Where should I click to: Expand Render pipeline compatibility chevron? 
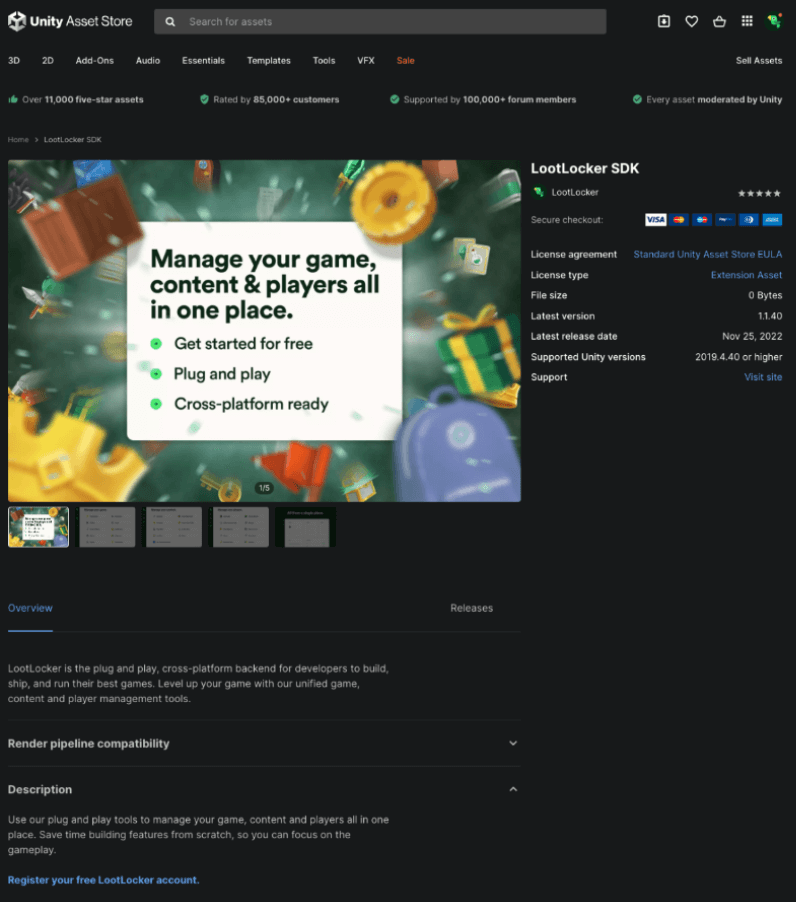(513, 743)
